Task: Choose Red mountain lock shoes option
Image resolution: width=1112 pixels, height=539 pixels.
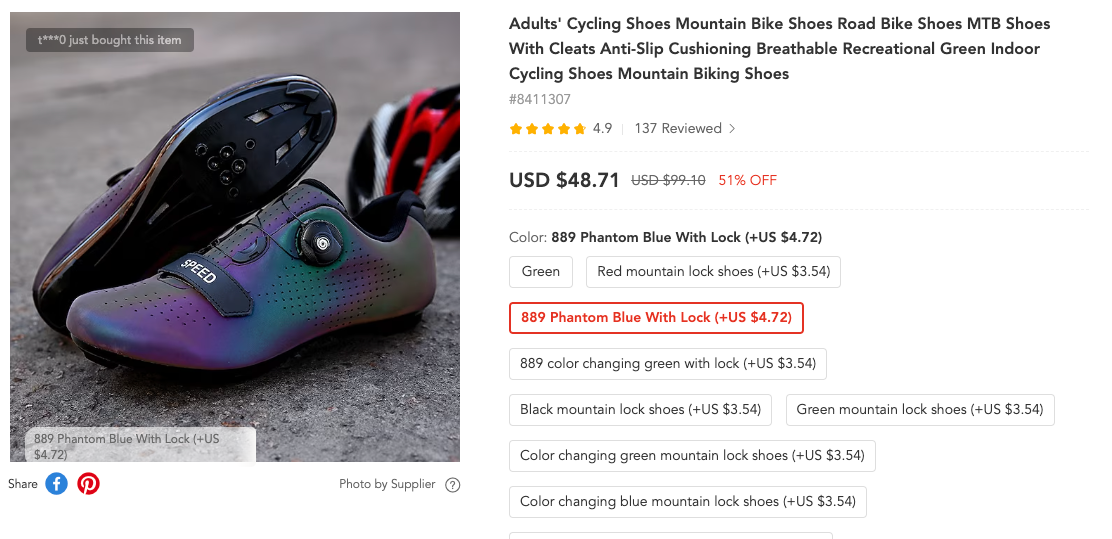Action: [713, 271]
